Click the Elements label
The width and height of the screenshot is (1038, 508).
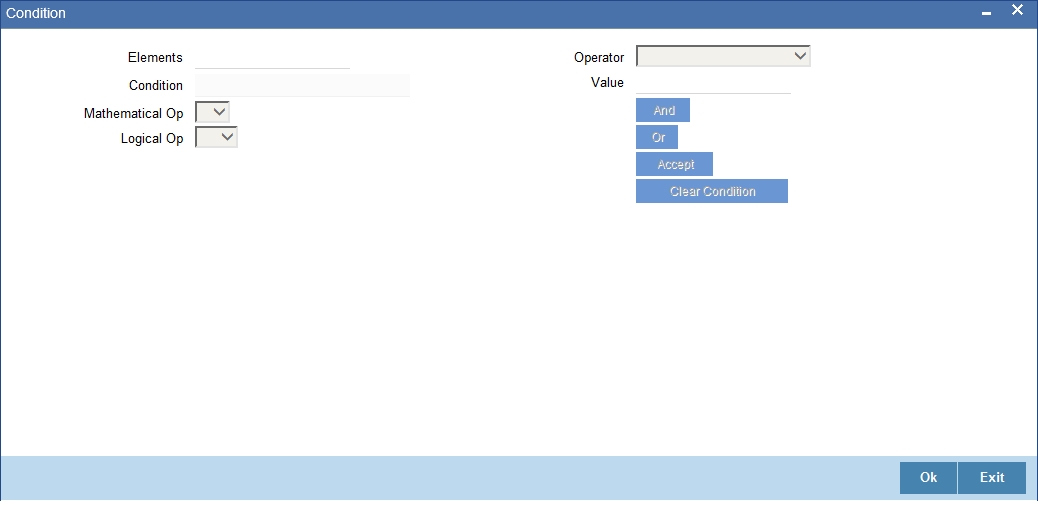coord(156,58)
